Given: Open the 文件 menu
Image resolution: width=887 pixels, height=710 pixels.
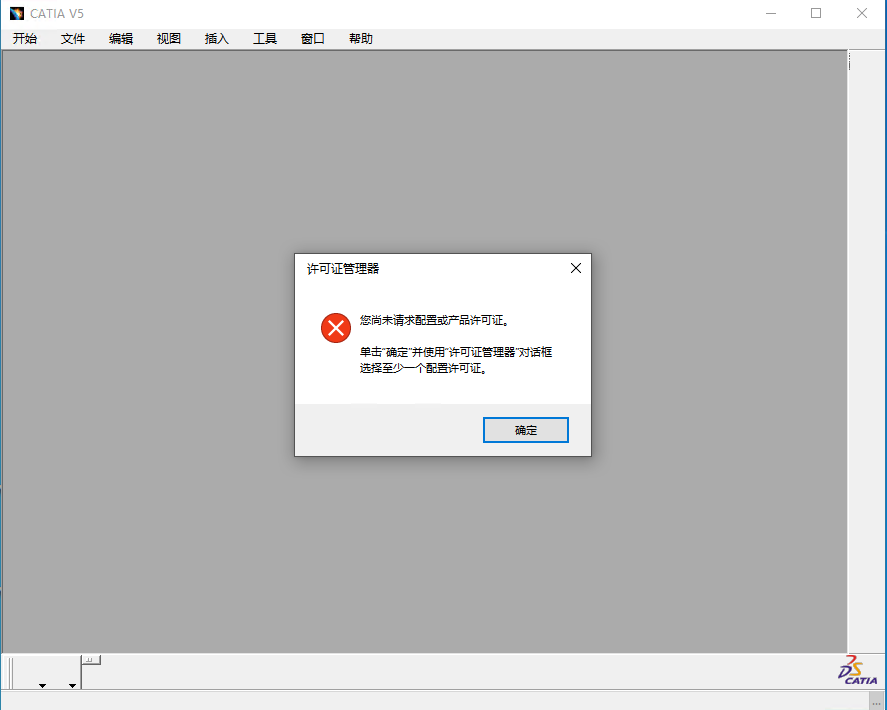Looking at the screenshot, I should [73, 39].
